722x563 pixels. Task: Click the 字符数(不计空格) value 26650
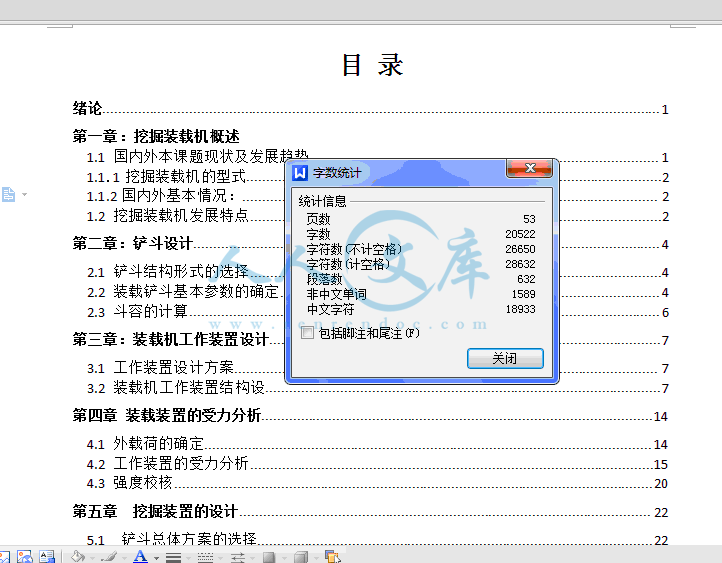point(520,249)
